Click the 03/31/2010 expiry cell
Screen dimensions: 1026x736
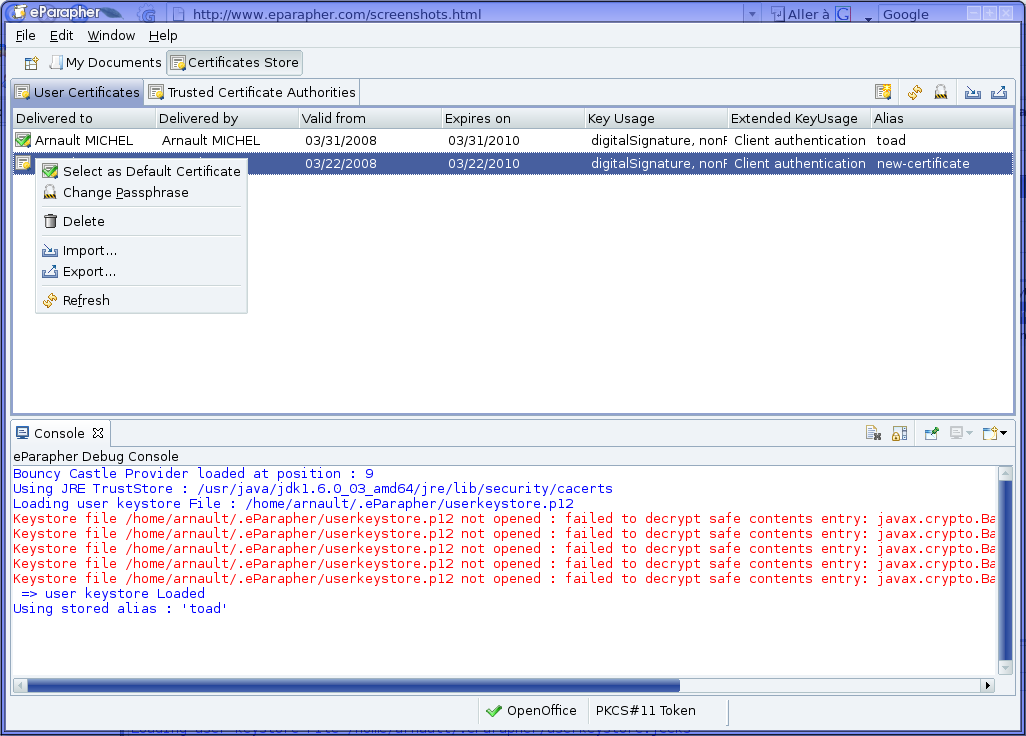[484, 140]
